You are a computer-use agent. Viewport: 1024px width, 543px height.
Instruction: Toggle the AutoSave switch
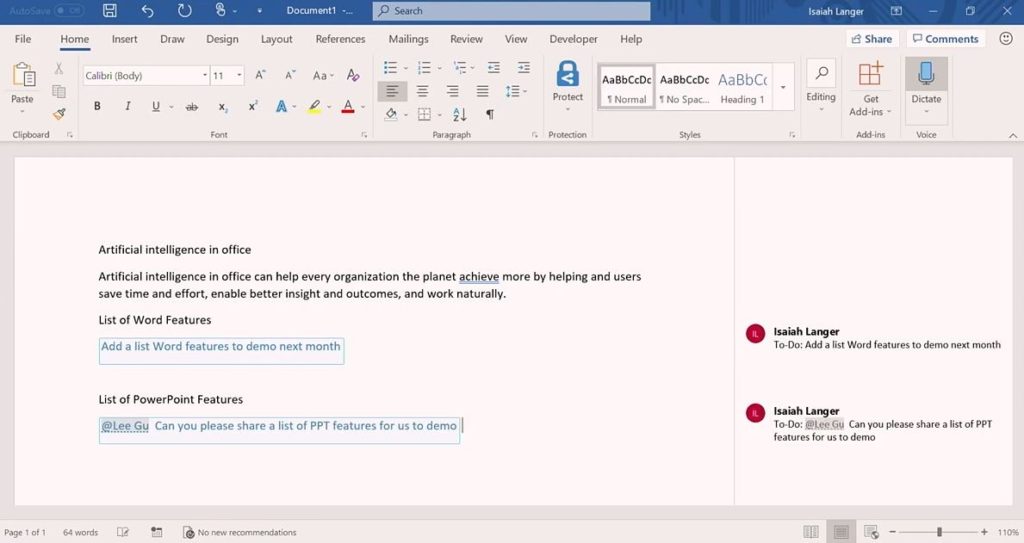point(69,10)
